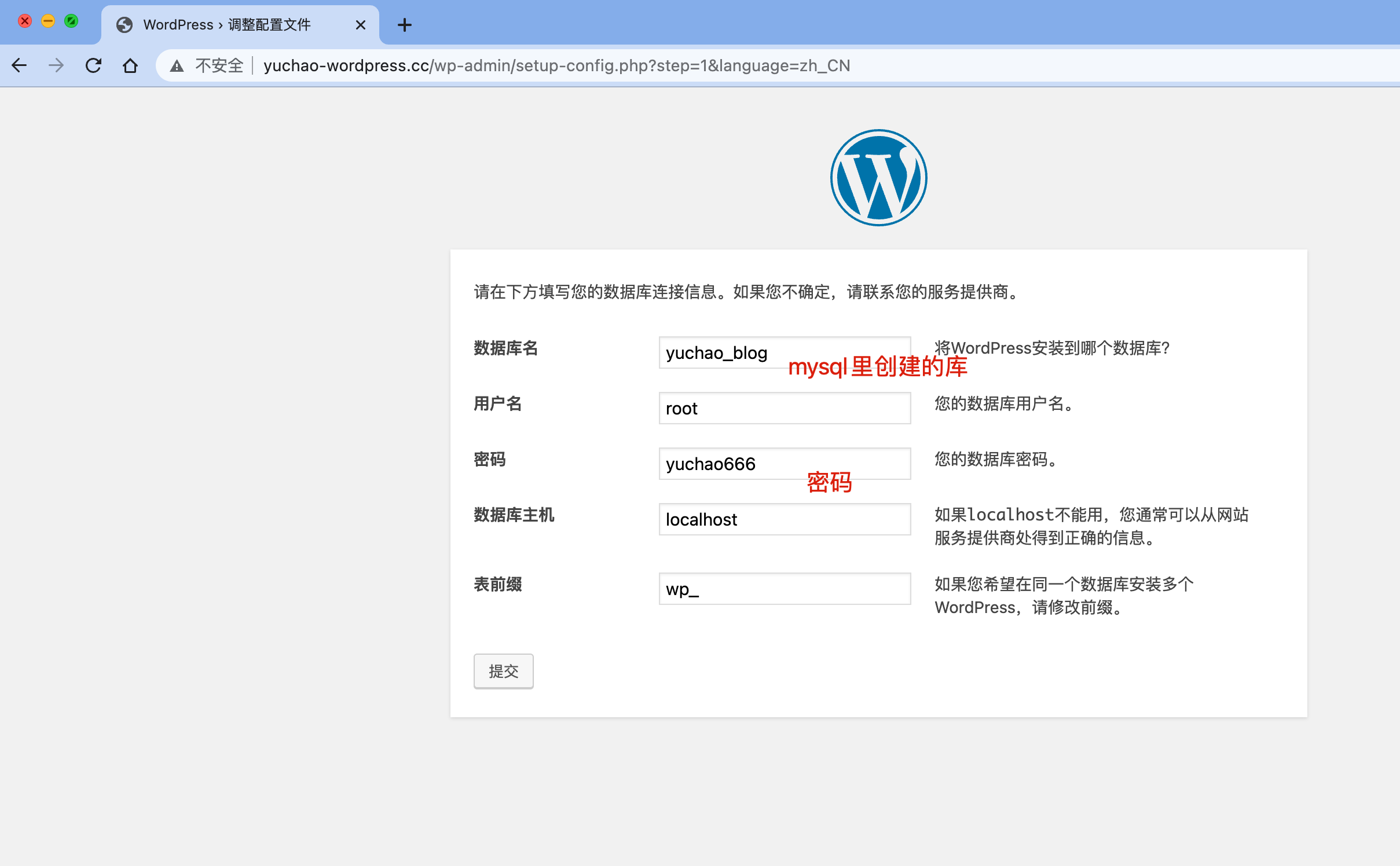The height and width of the screenshot is (866, 1400).
Task: Click the insecure warning triangle icon
Action: point(177,66)
